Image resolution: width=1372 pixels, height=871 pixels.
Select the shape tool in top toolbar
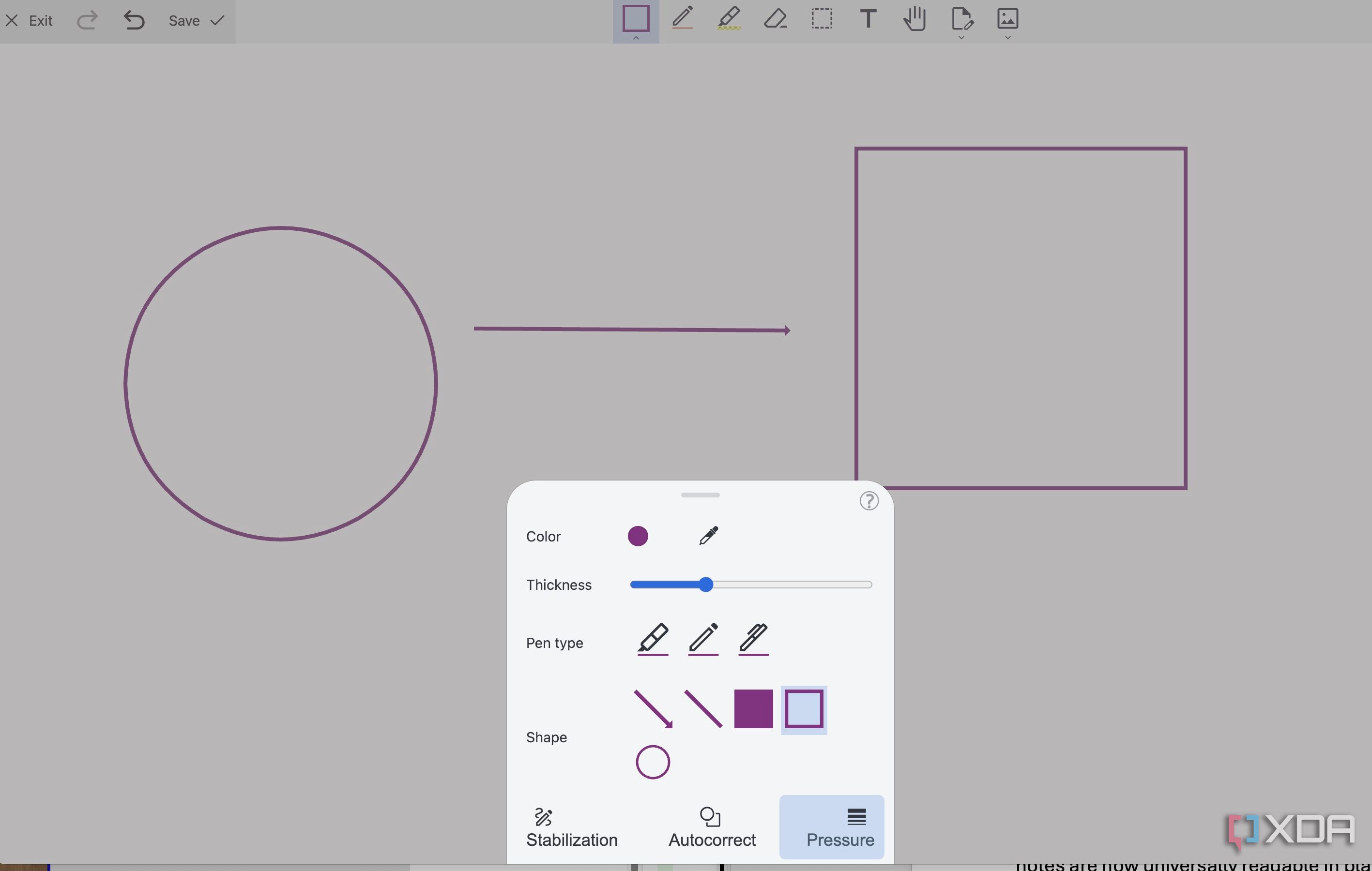click(635, 18)
